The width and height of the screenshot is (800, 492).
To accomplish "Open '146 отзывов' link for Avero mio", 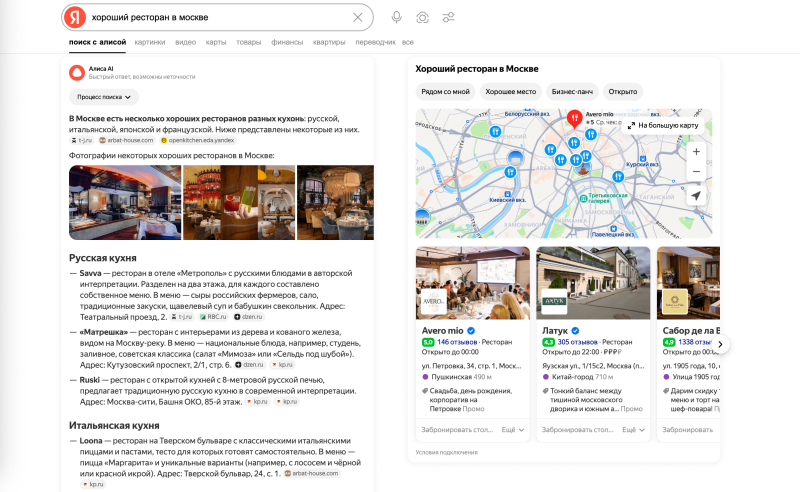I will [x=455, y=342].
